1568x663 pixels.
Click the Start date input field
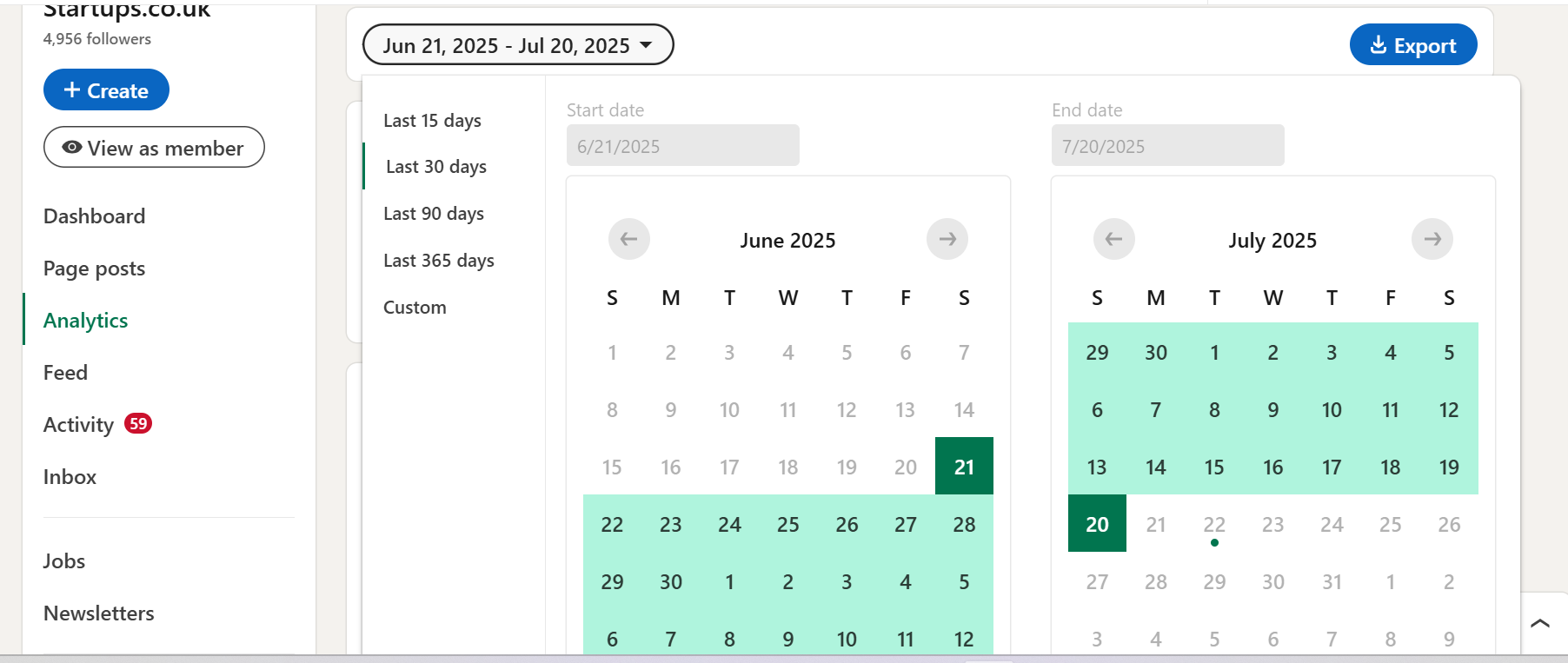(x=682, y=146)
